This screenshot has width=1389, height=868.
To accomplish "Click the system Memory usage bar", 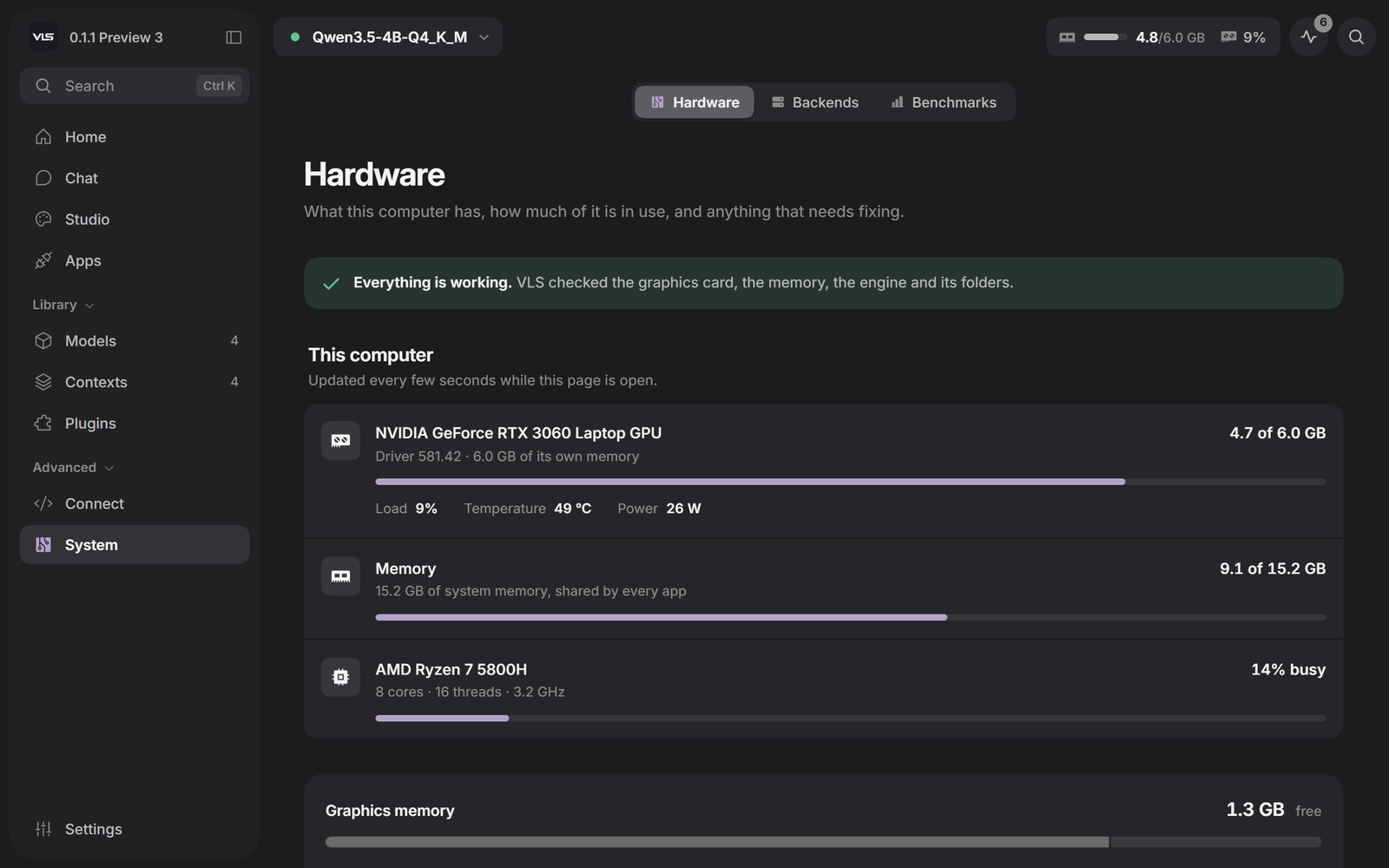I will pos(851,617).
